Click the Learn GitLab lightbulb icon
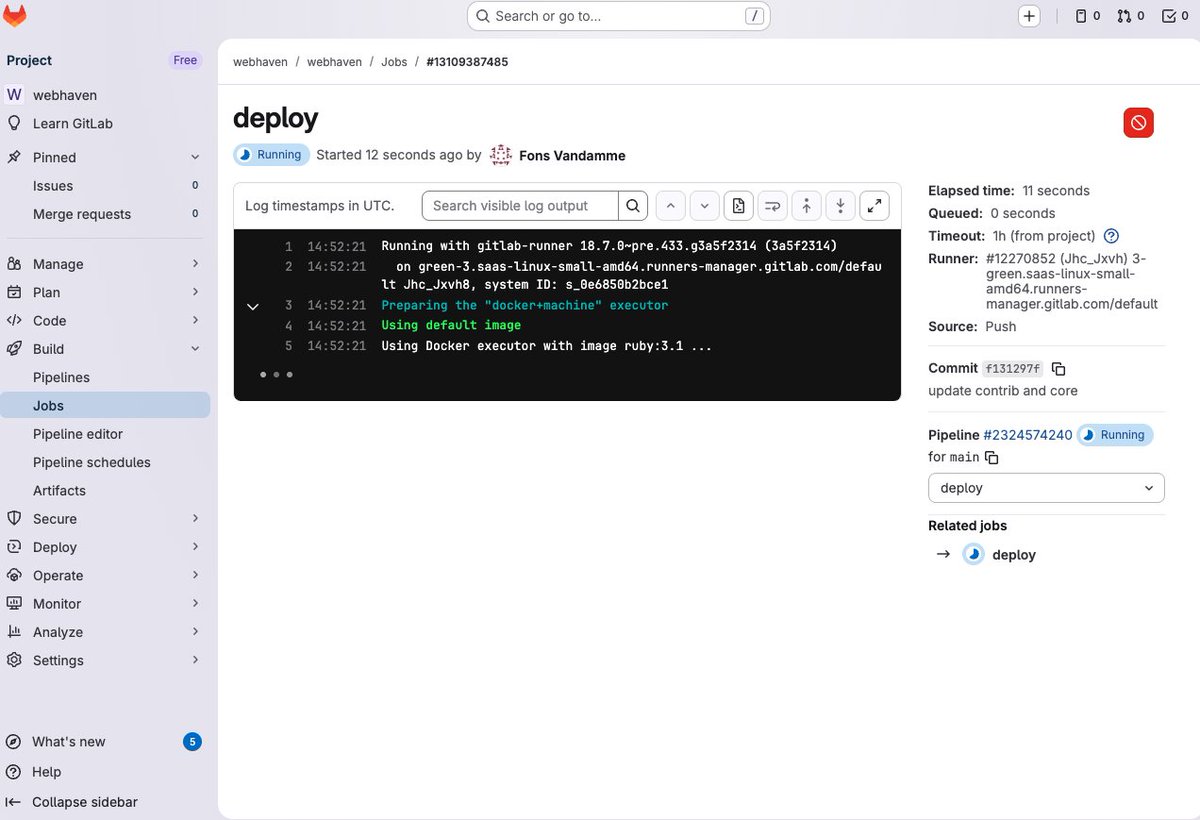Viewport: 1200px width, 820px height. click(x=14, y=123)
